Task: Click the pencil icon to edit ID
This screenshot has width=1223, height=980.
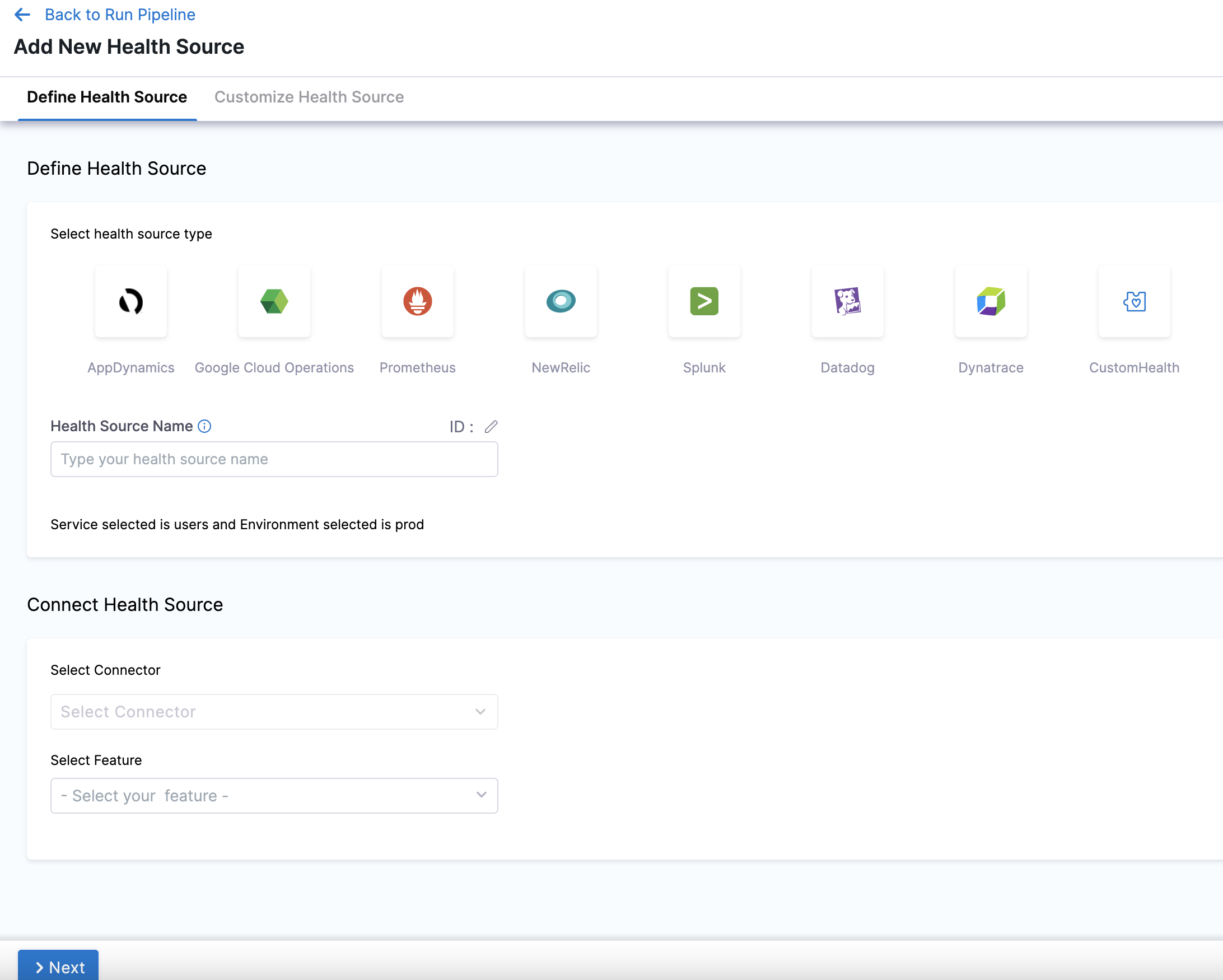Action: 491,427
